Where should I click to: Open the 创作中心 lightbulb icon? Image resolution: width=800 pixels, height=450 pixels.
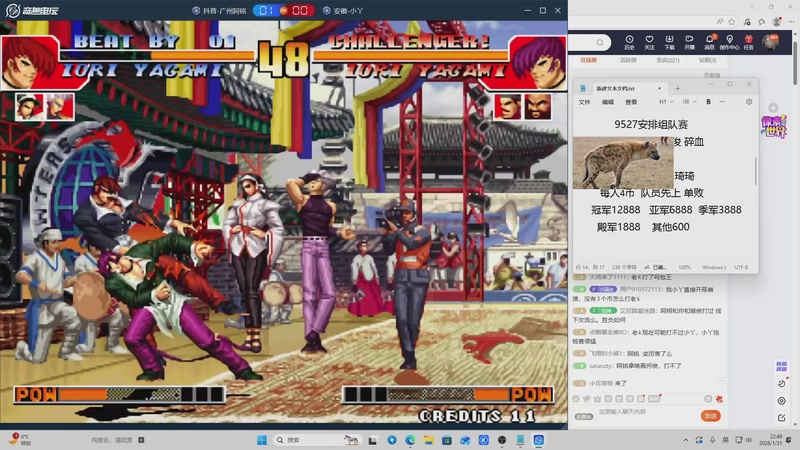click(729, 42)
